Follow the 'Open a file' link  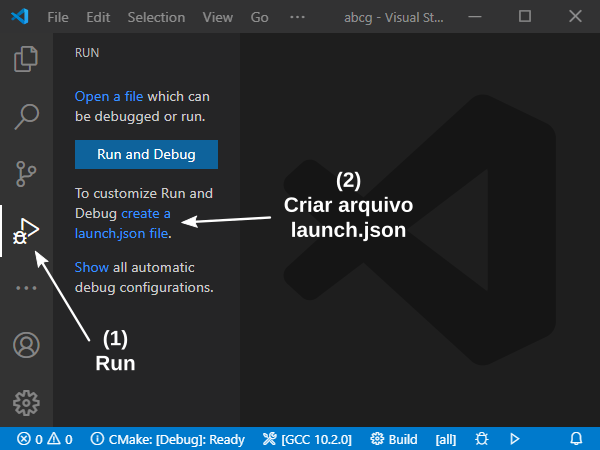[109, 96]
